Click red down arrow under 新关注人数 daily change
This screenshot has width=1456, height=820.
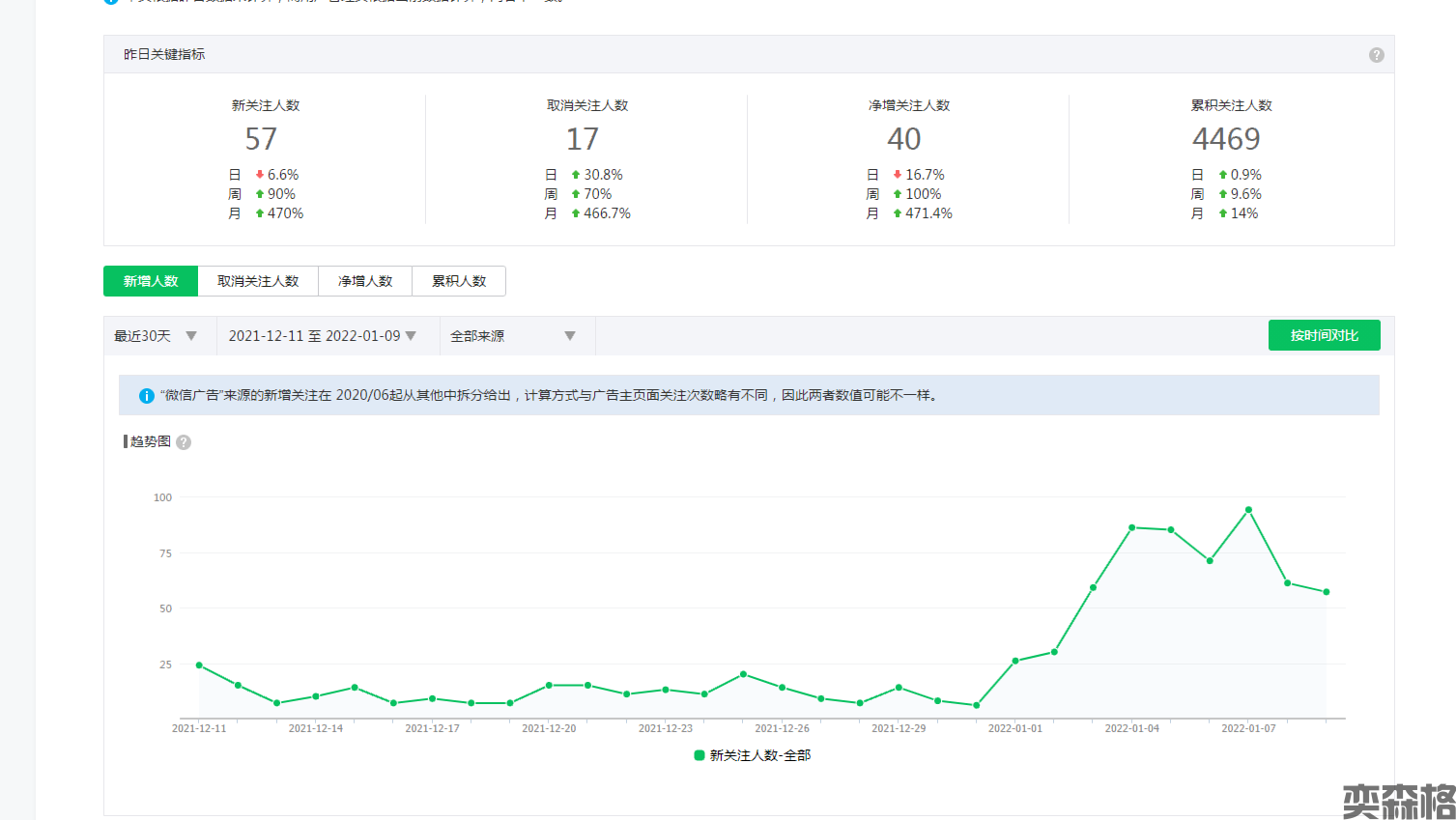260,175
